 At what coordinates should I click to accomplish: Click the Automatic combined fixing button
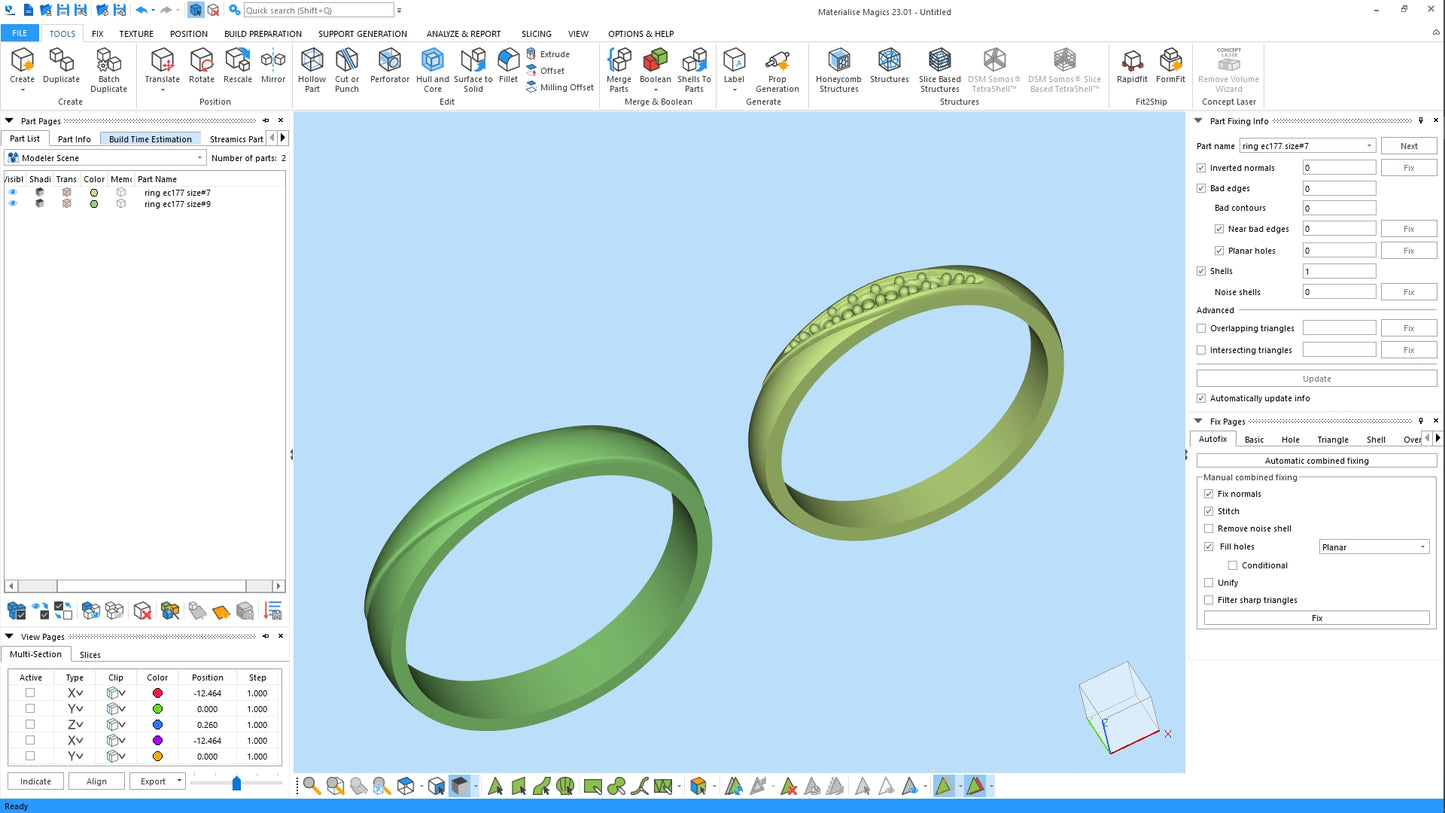tap(1316, 461)
